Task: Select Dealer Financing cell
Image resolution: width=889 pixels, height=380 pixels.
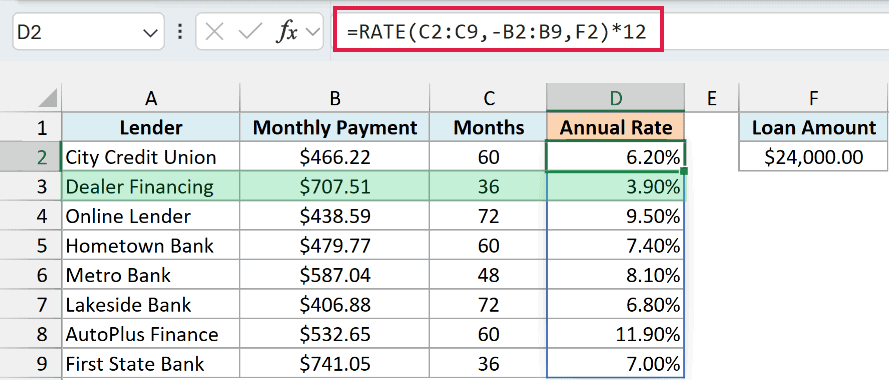Action: [150, 186]
